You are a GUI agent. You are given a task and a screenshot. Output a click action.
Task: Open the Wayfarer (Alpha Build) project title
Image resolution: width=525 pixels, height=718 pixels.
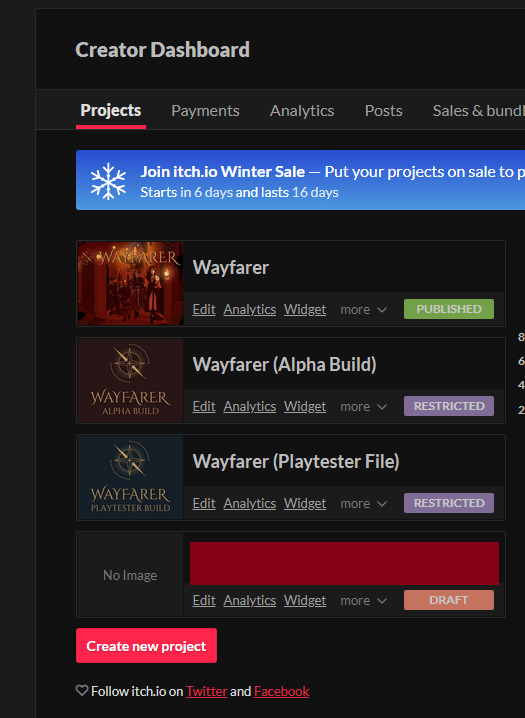[284, 364]
